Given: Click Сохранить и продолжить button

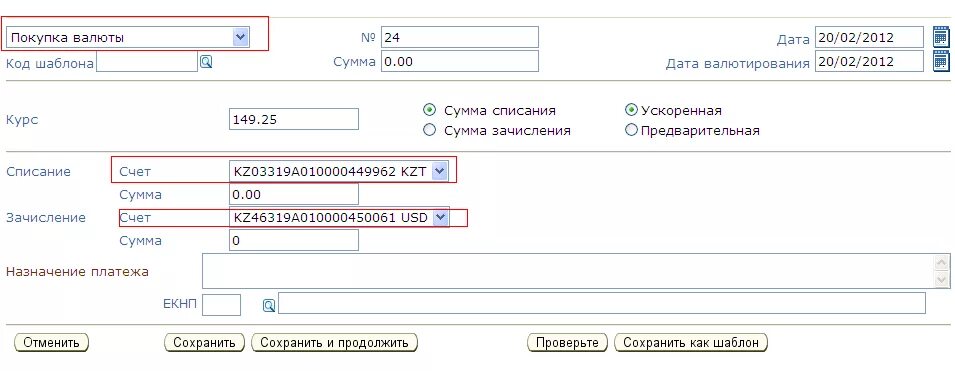Looking at the screenshot, I should (x=334, y=342).
